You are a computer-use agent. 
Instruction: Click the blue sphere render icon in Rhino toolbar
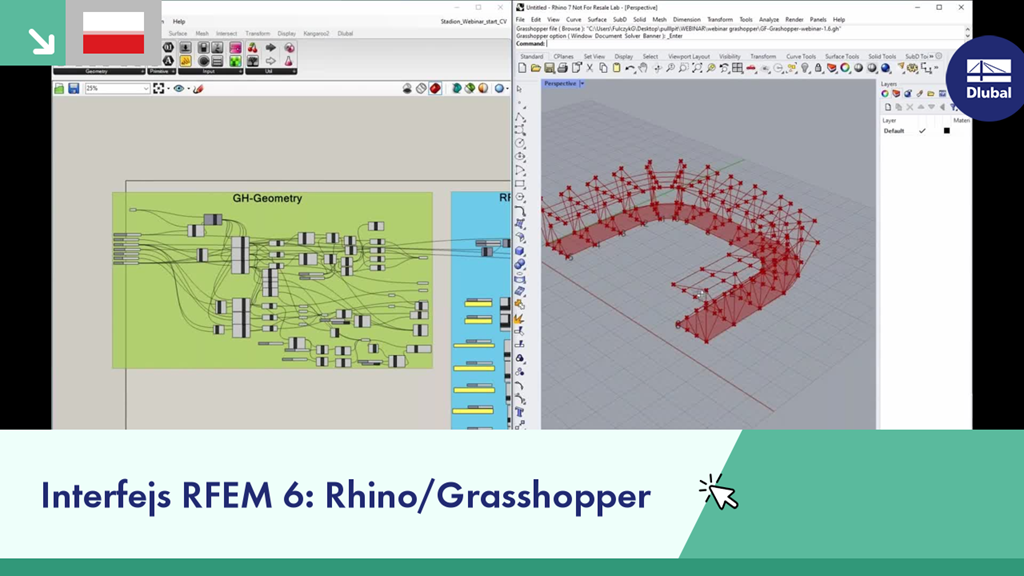pos(886,68)
